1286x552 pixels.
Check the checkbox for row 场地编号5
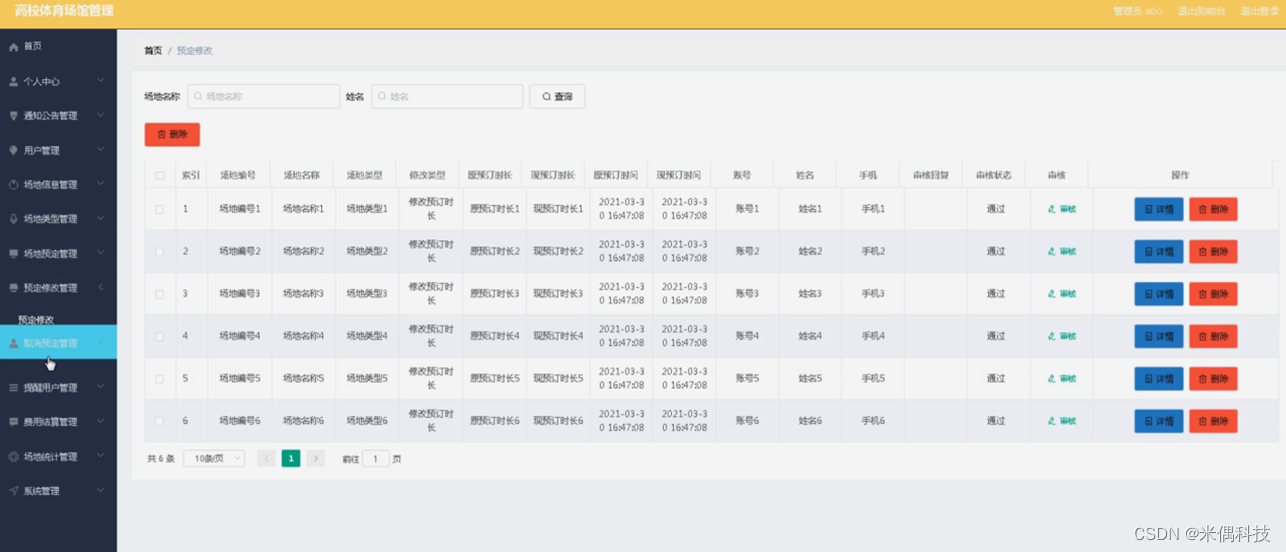coord(160,379)
